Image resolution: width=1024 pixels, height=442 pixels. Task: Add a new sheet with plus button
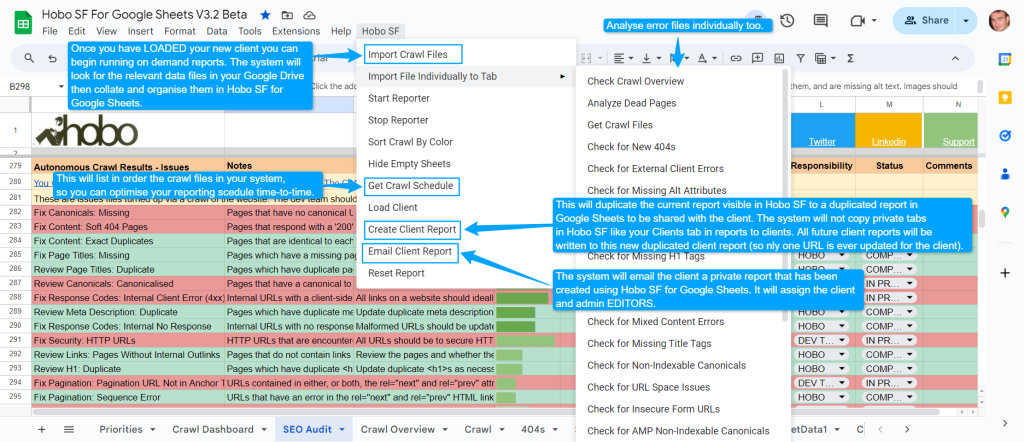point(42,429)
